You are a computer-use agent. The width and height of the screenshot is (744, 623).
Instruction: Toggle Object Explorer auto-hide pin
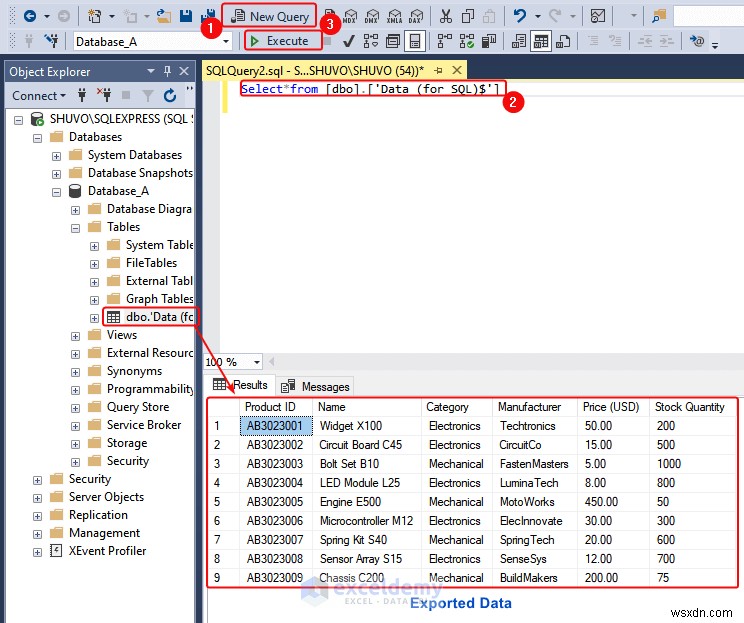pyautogui.click(x=167, y=72)
